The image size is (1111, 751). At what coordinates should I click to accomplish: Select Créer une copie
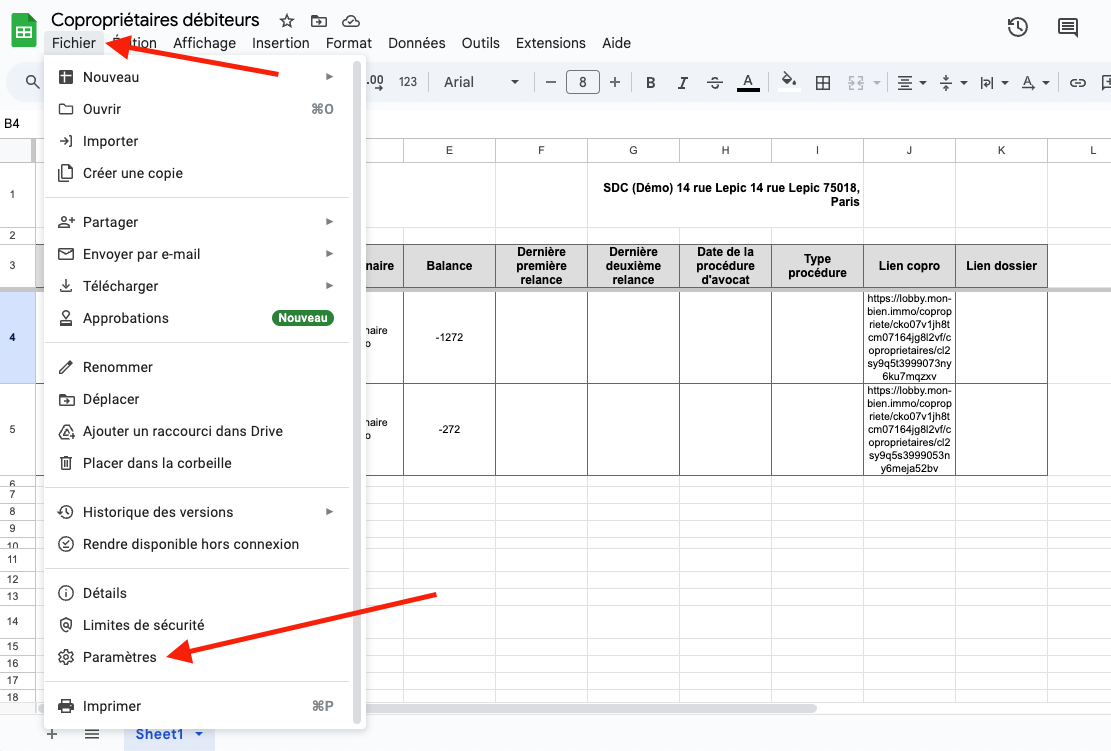point(198,173)
